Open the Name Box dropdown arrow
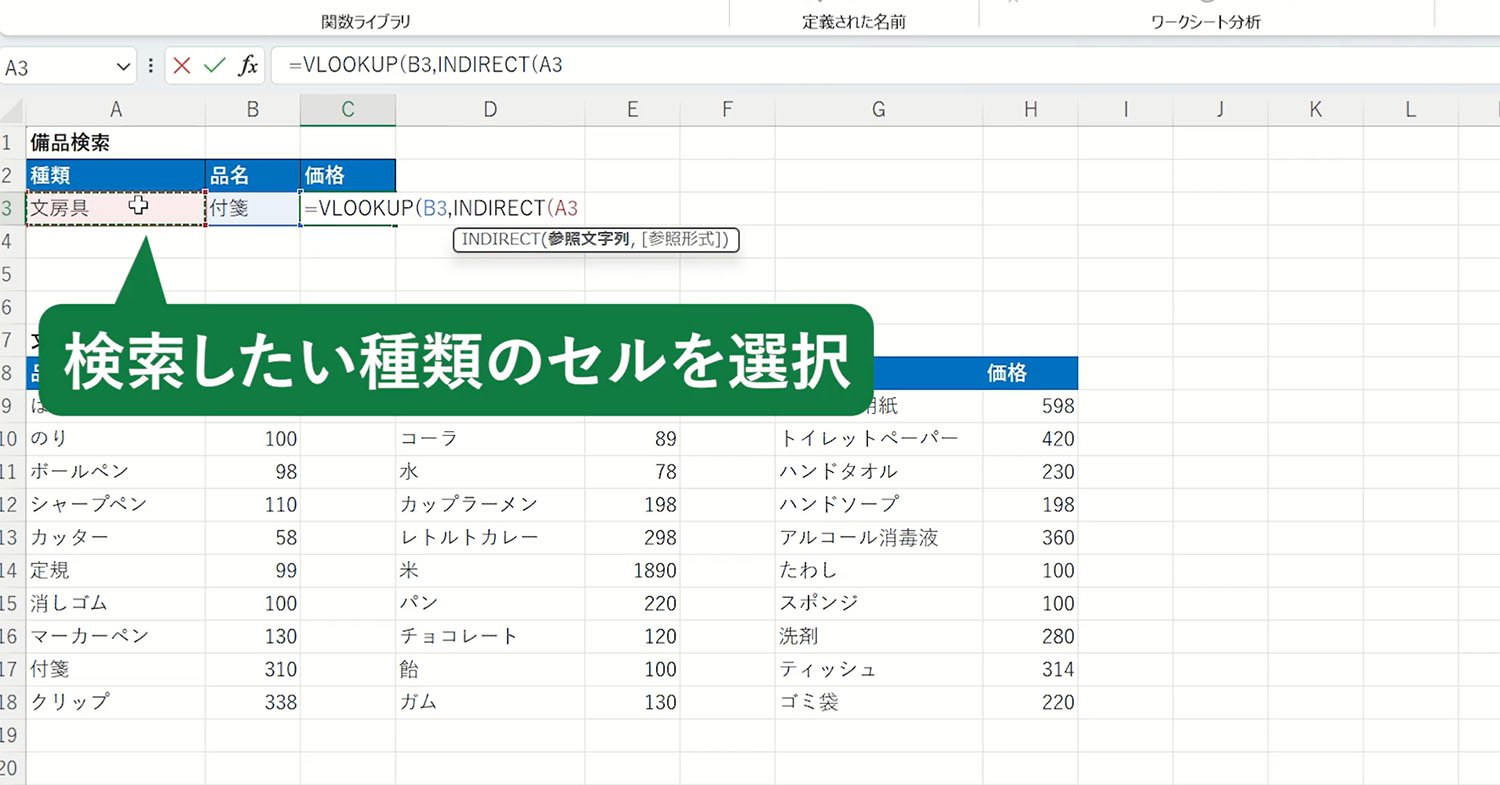The width and height of the screenshot is (1500, 785). [124, 67]
